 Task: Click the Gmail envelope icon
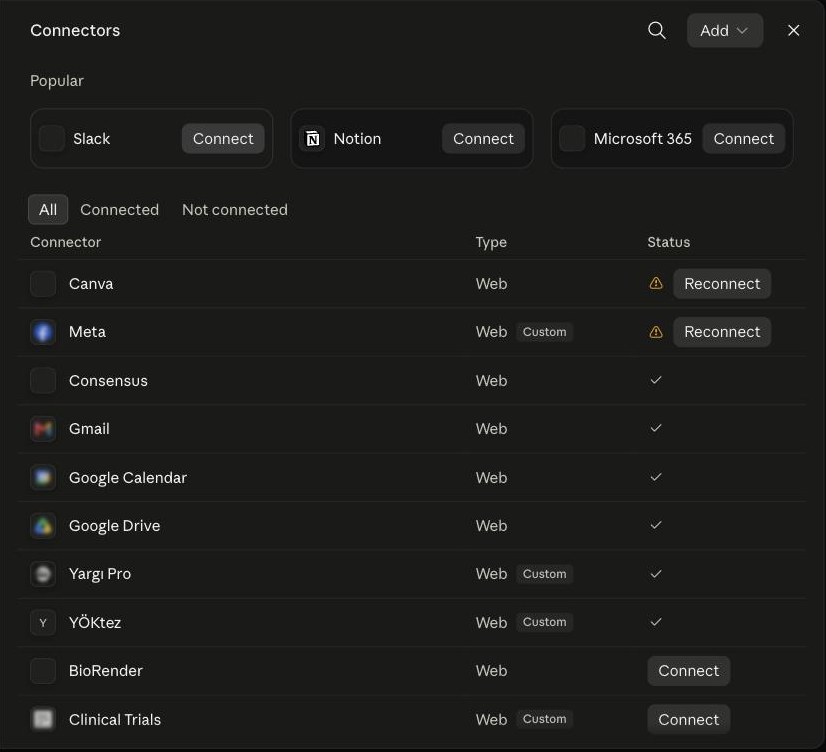coord(43,429)
